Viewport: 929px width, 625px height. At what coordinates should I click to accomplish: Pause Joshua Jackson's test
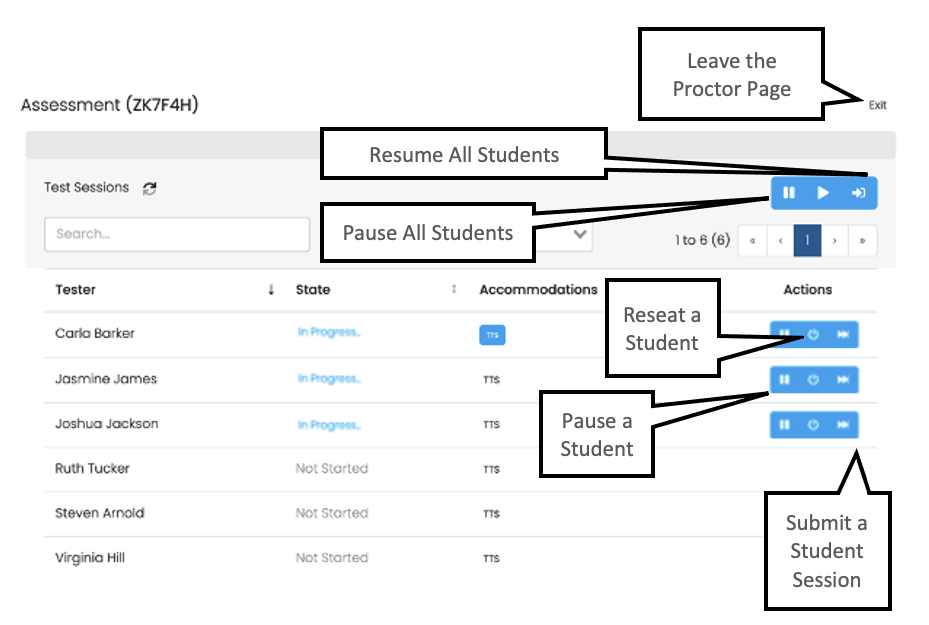785,425
